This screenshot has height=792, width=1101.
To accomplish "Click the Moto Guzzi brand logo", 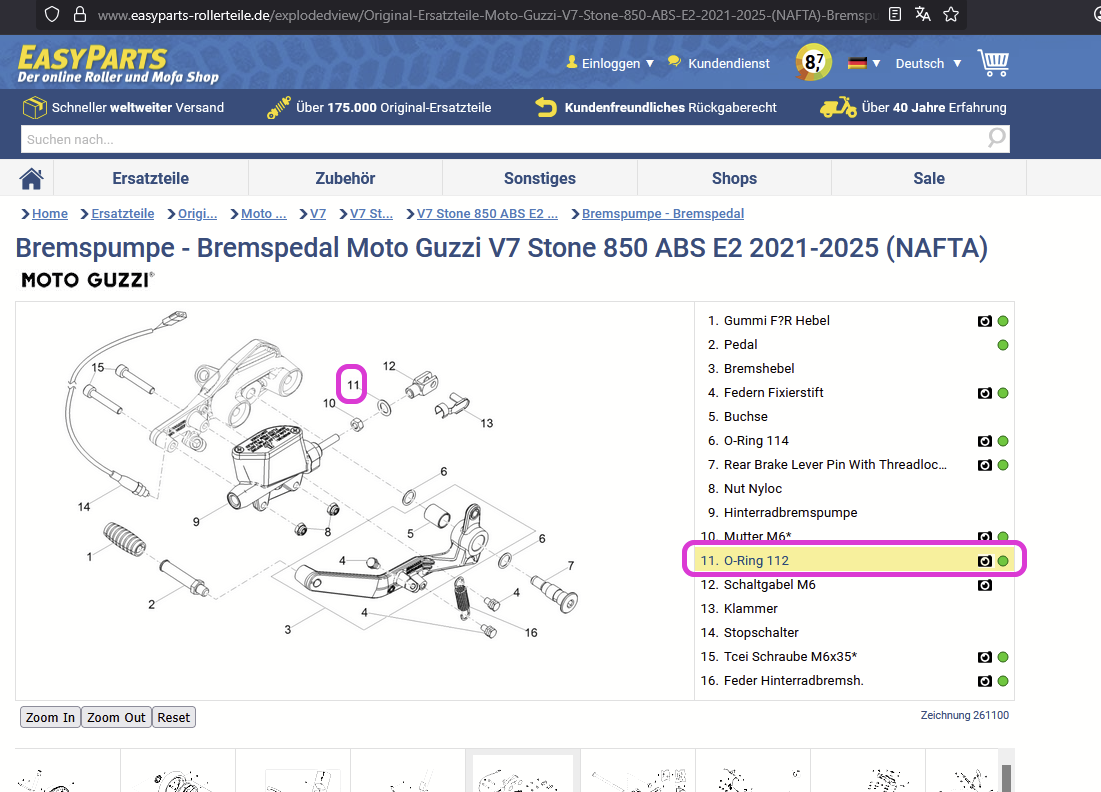I will pos(88,280).
